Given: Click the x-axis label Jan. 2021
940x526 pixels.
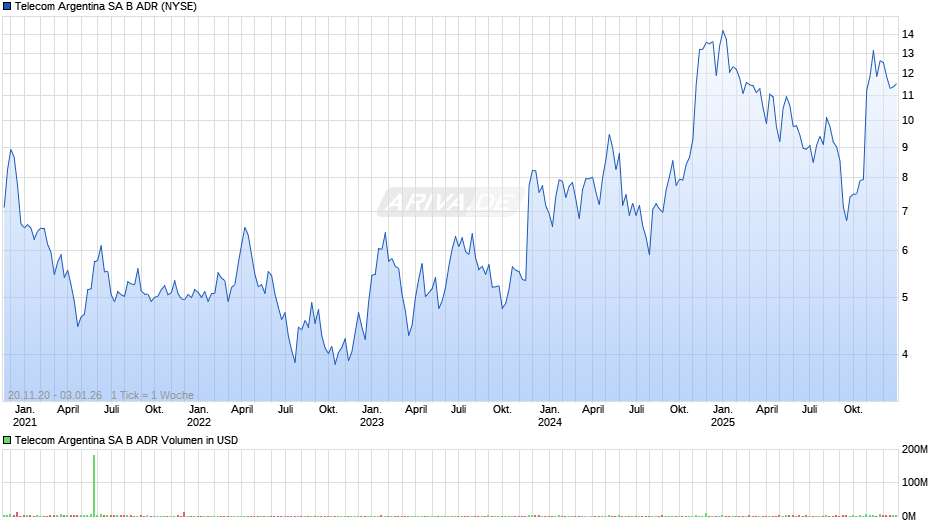Looking at the screenshot, I should click(x=25, y=416).
